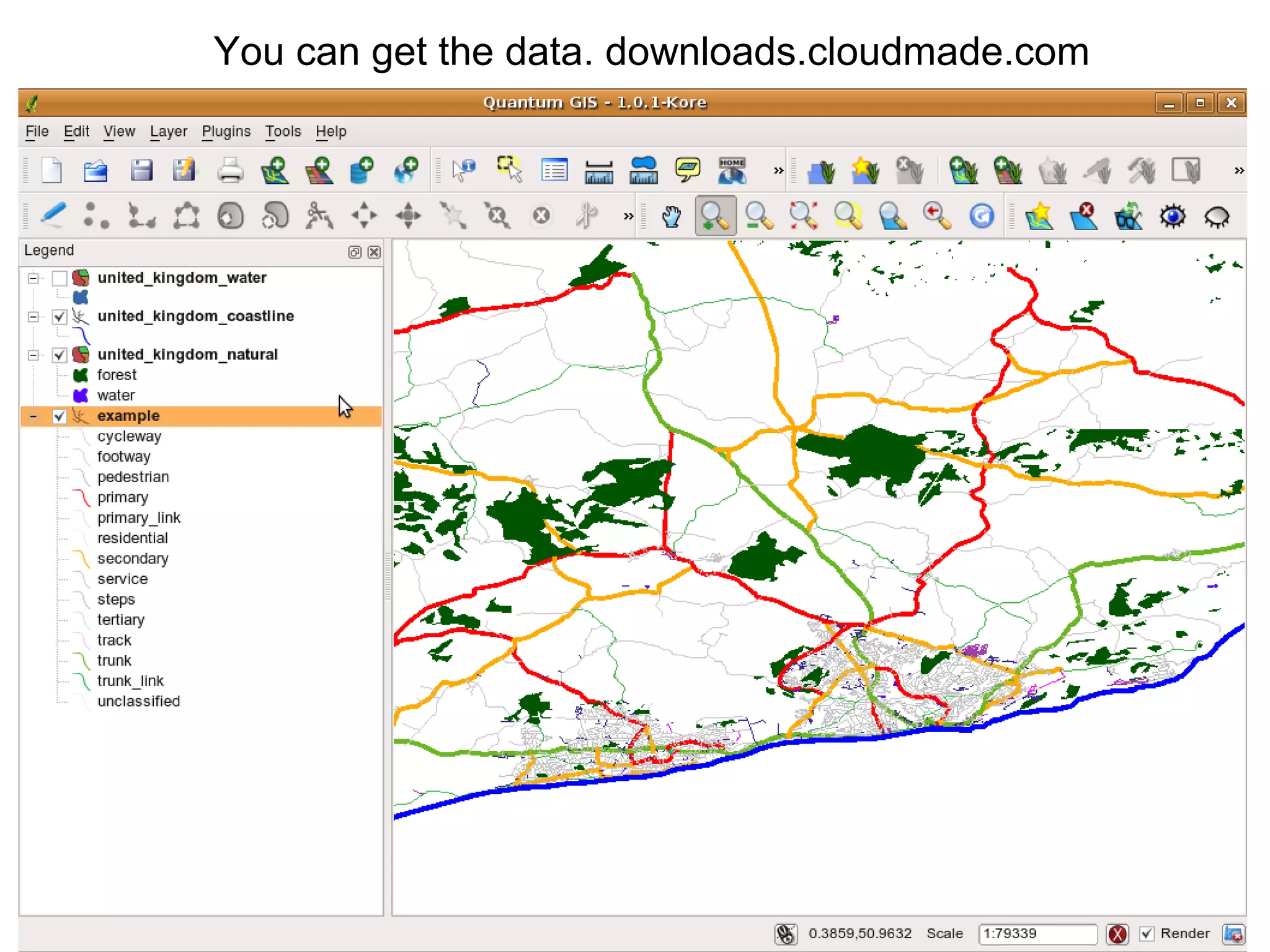Open a project with the folder icon
This screenshot has height=952, width=1270.
click(95, 170)
